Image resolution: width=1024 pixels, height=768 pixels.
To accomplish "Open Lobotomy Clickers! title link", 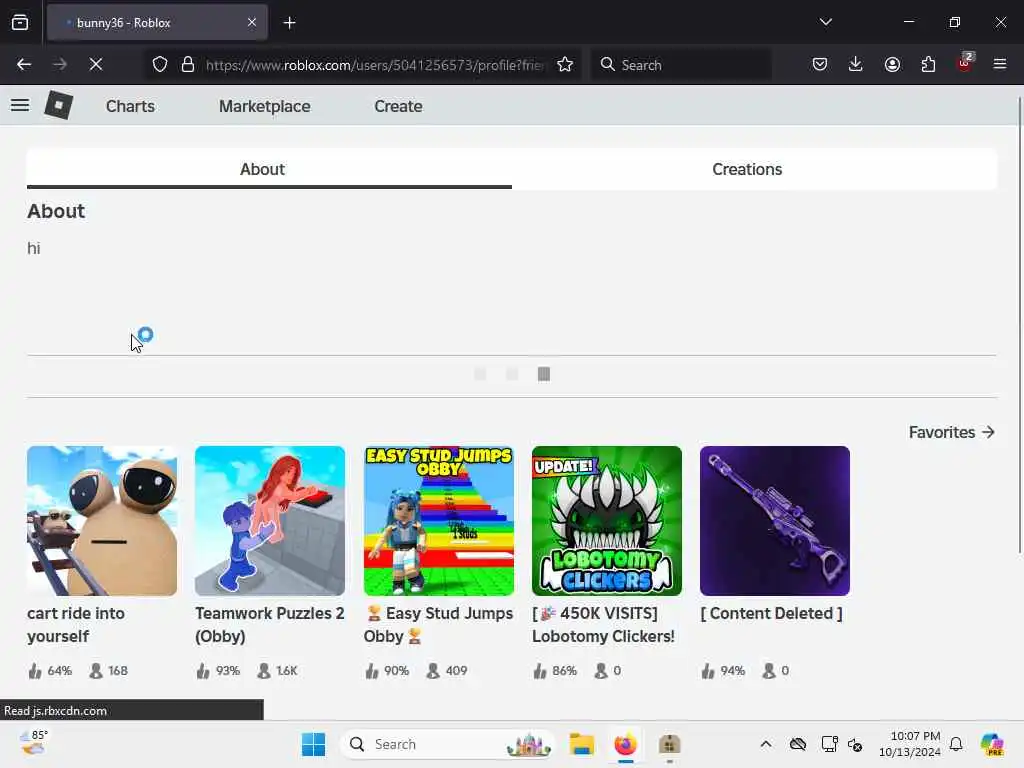I will click(603, 624).
